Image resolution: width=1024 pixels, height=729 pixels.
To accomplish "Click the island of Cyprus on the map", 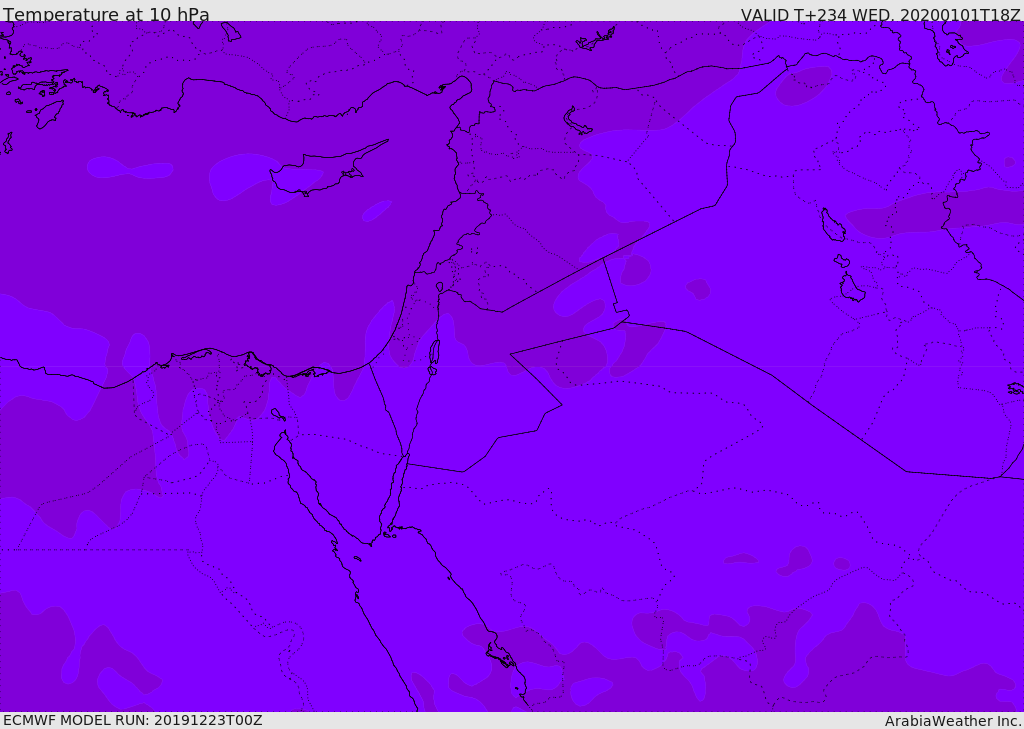I will click(321, 171).
